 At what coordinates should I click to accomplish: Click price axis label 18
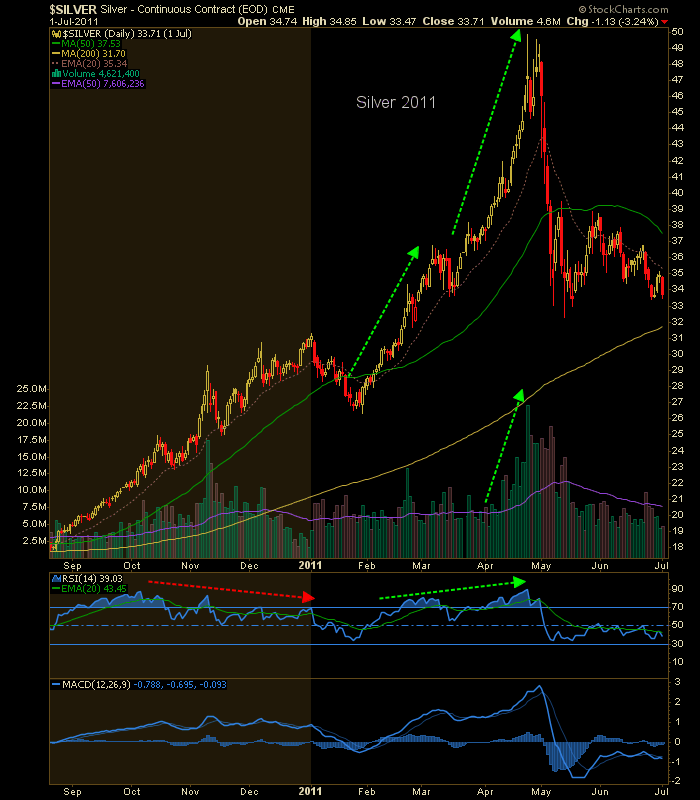[678, 547]
